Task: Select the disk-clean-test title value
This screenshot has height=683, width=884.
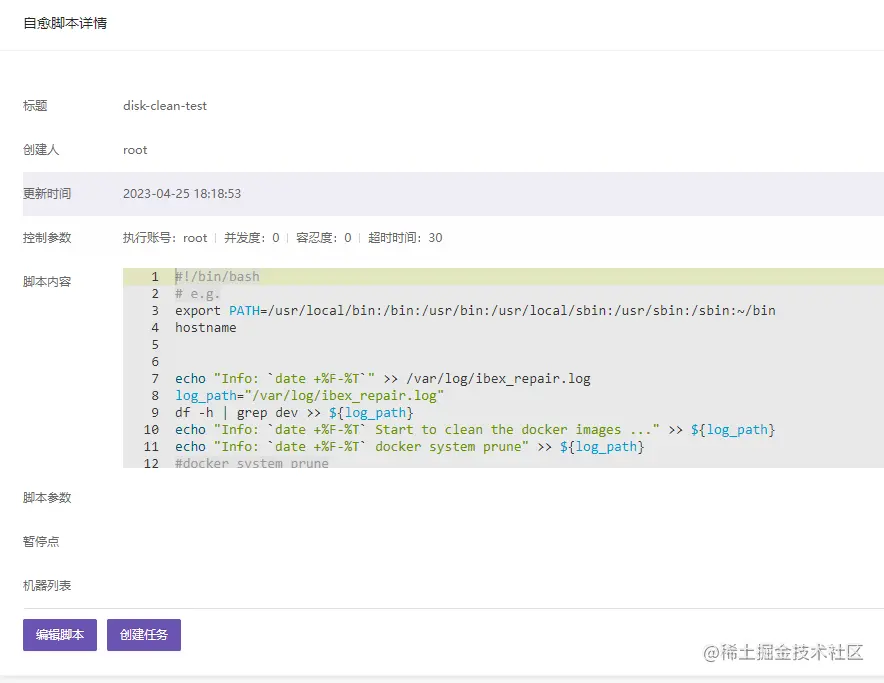Action: (165, 105)
